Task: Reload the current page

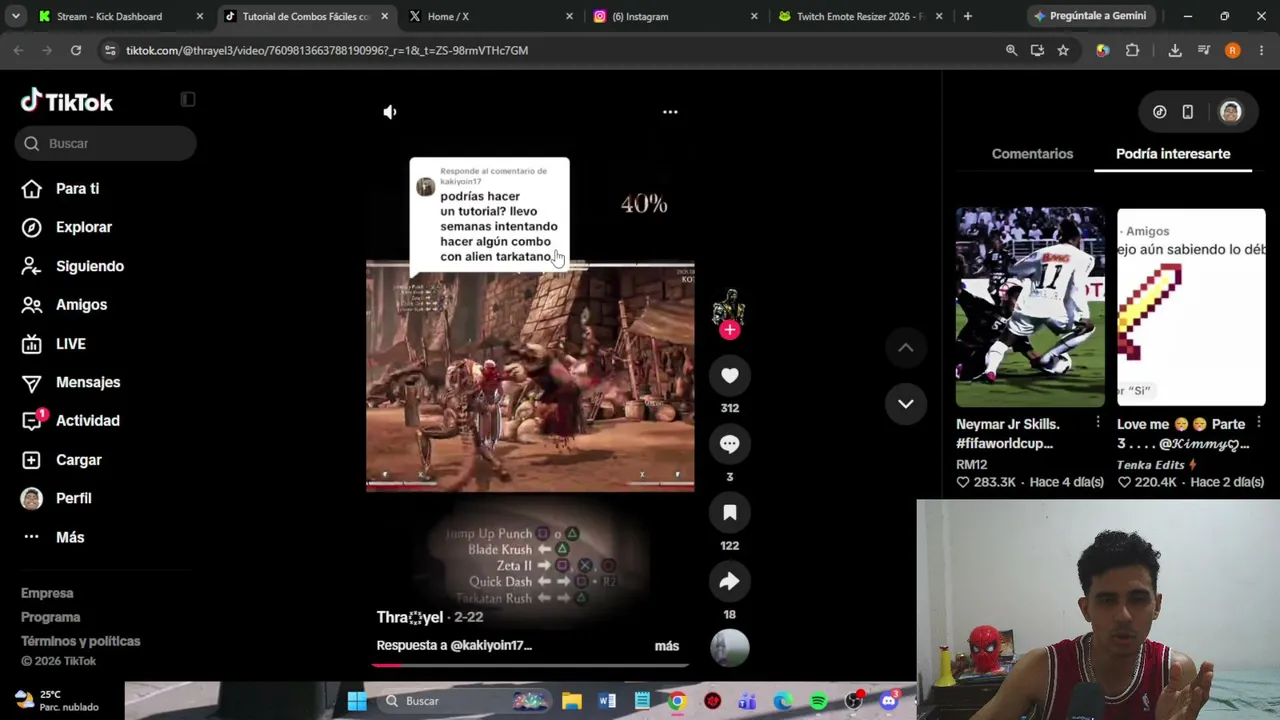Action: [x=76, y=50]
